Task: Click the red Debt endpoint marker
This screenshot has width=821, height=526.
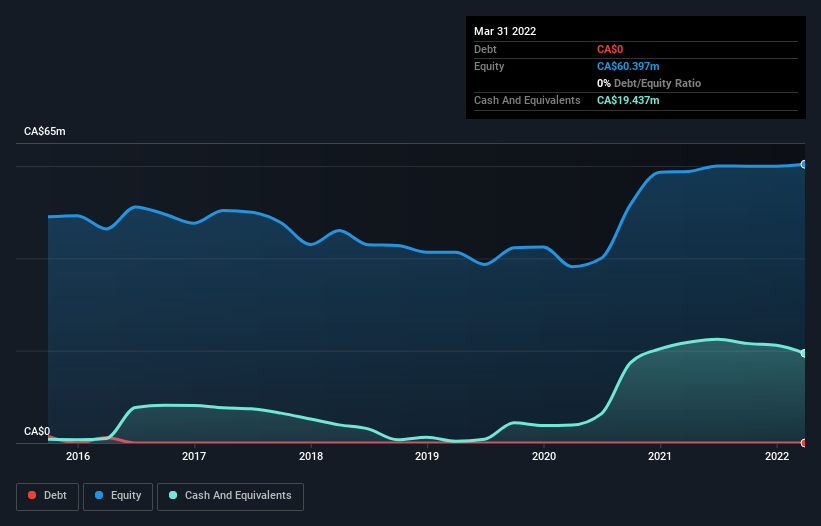Action: [x=804, y=443]
